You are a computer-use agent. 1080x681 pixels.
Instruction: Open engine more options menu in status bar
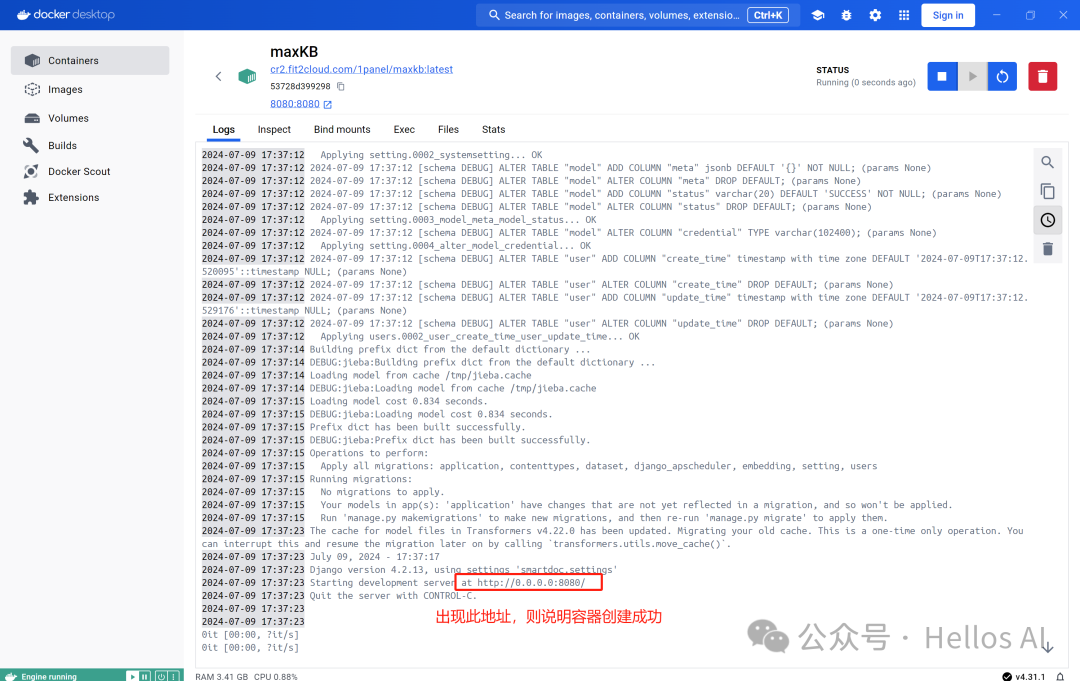[x=174, y=676]
